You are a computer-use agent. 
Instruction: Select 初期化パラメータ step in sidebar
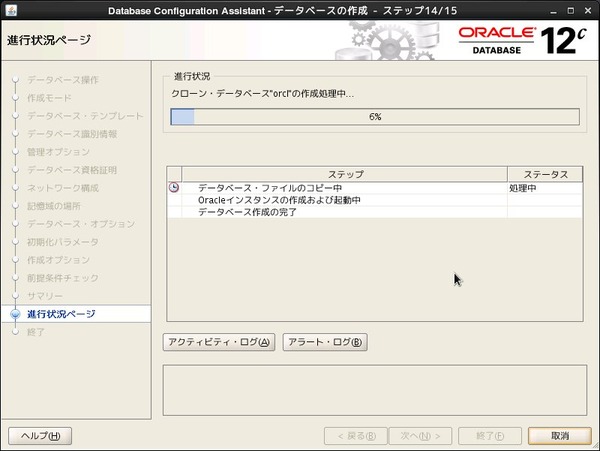(x=63, y=242)
